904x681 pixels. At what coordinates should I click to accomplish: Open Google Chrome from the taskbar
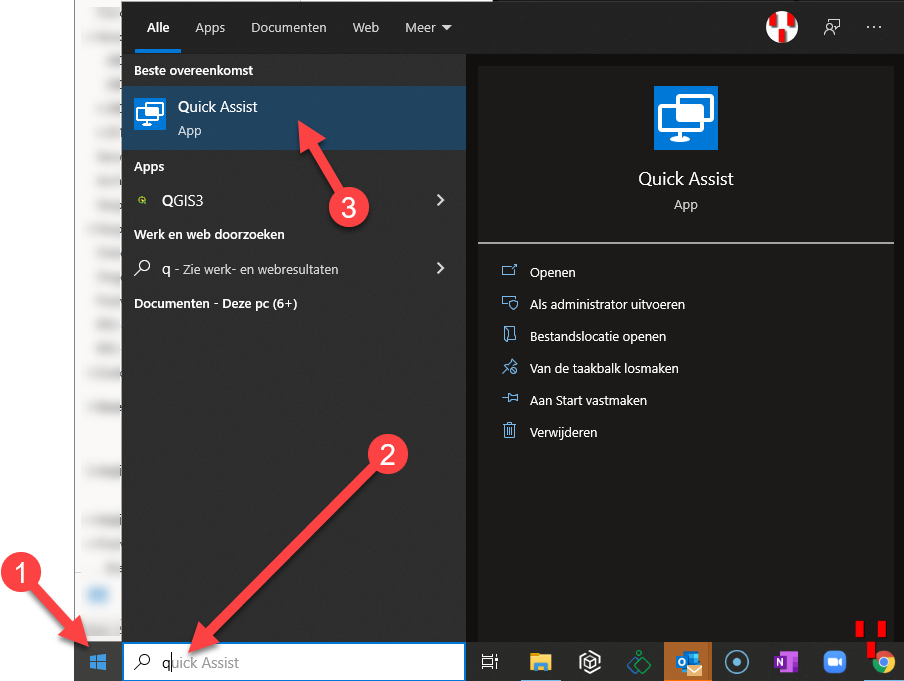coord(883,662)
